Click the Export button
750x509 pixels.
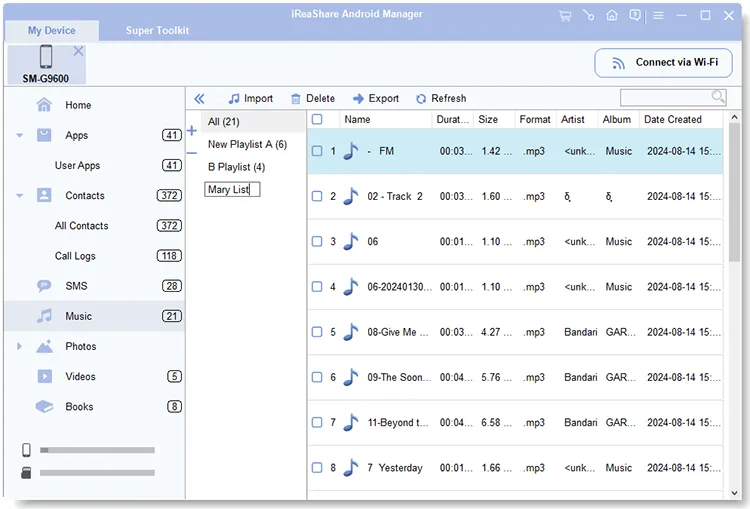376,99
